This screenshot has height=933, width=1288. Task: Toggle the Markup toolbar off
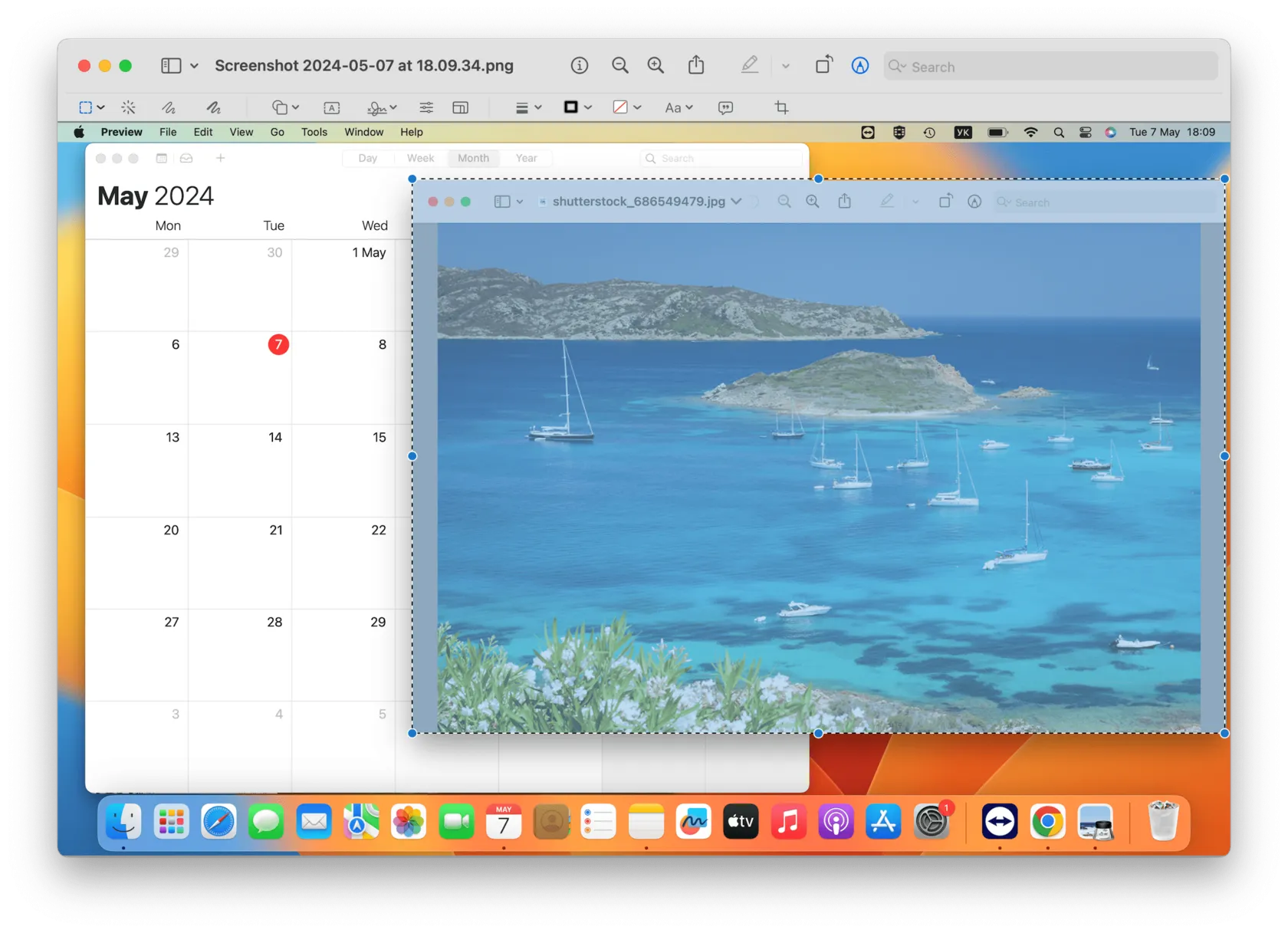[x=860, y=65]
